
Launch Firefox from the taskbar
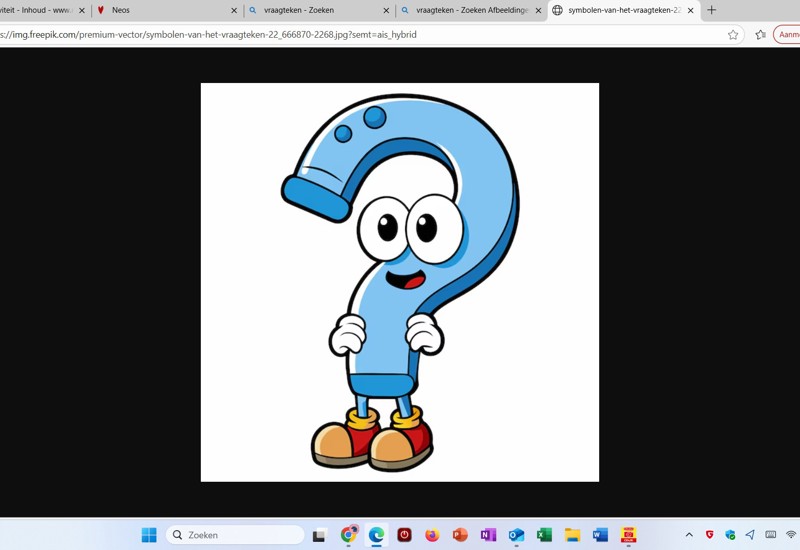click(432, 535)
